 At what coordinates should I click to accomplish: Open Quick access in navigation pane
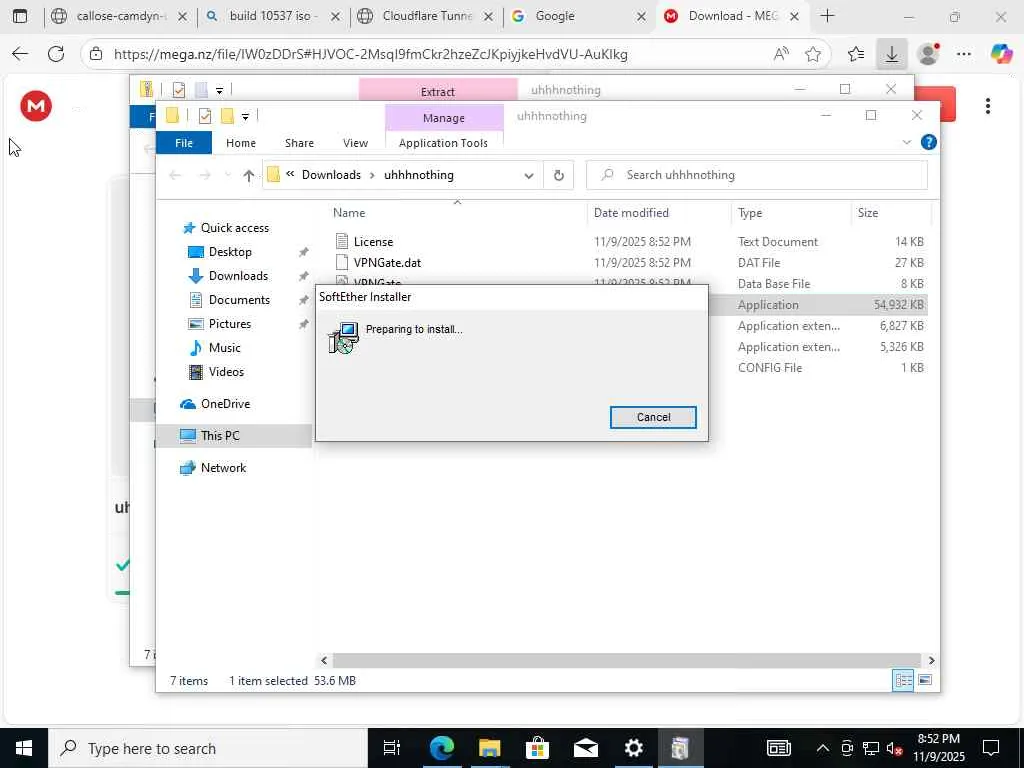tap(234, 228)
